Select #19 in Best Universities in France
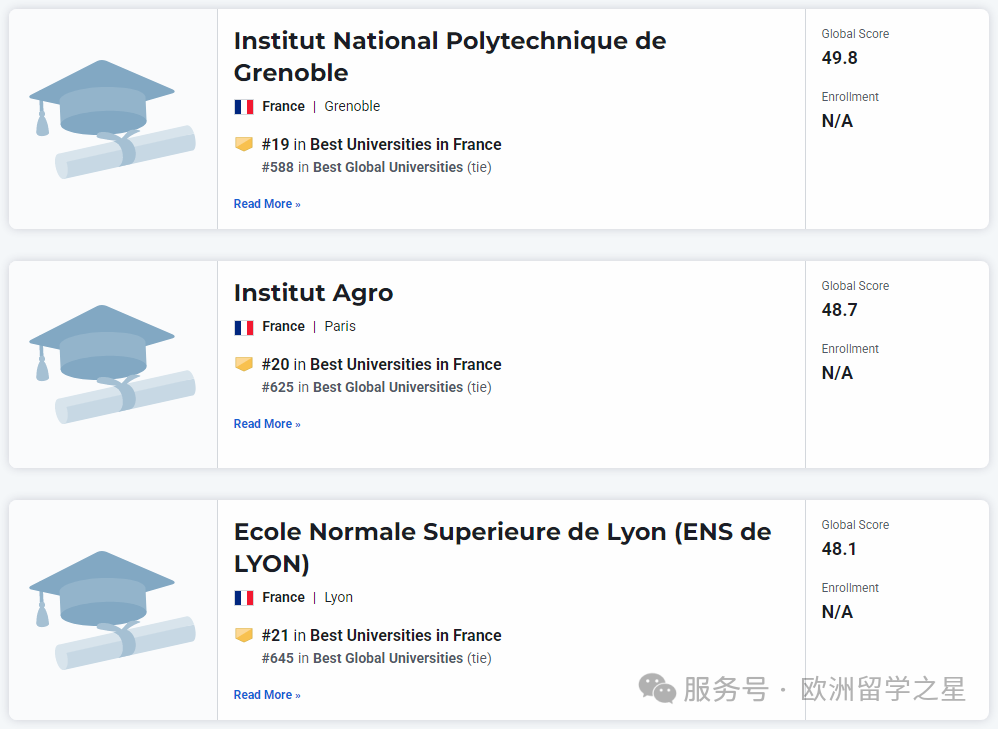Screen dimensions: 998x729 381,145
